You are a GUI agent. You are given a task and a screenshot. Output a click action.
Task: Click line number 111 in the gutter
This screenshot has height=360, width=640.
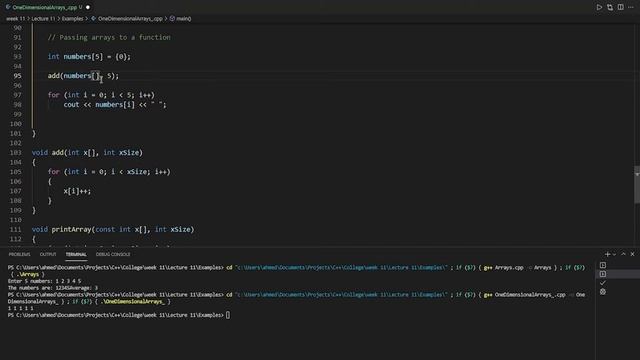[x=16, y=229]
